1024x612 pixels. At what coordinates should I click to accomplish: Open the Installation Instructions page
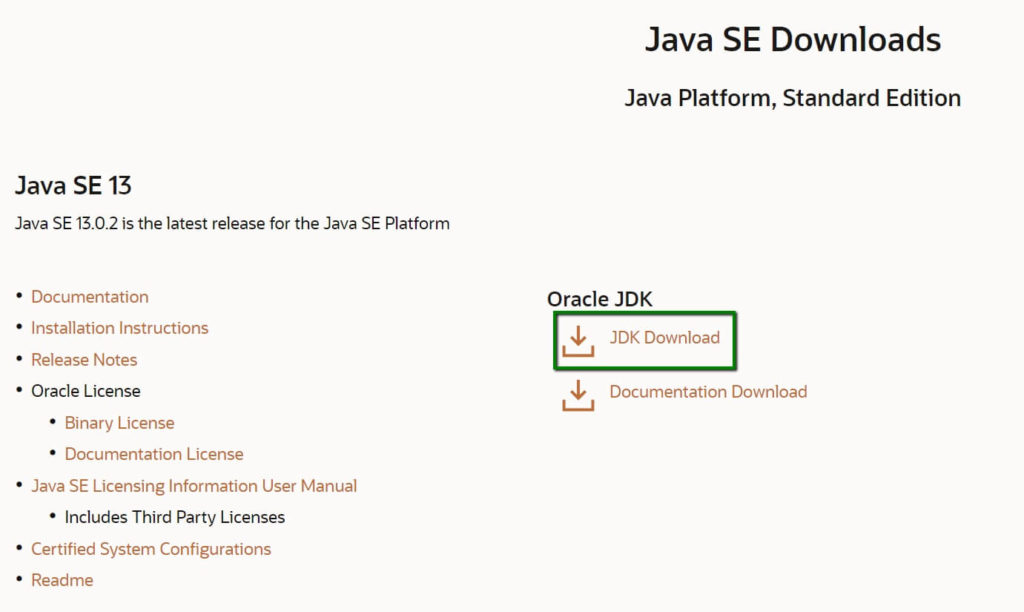(x=120, y=327)
